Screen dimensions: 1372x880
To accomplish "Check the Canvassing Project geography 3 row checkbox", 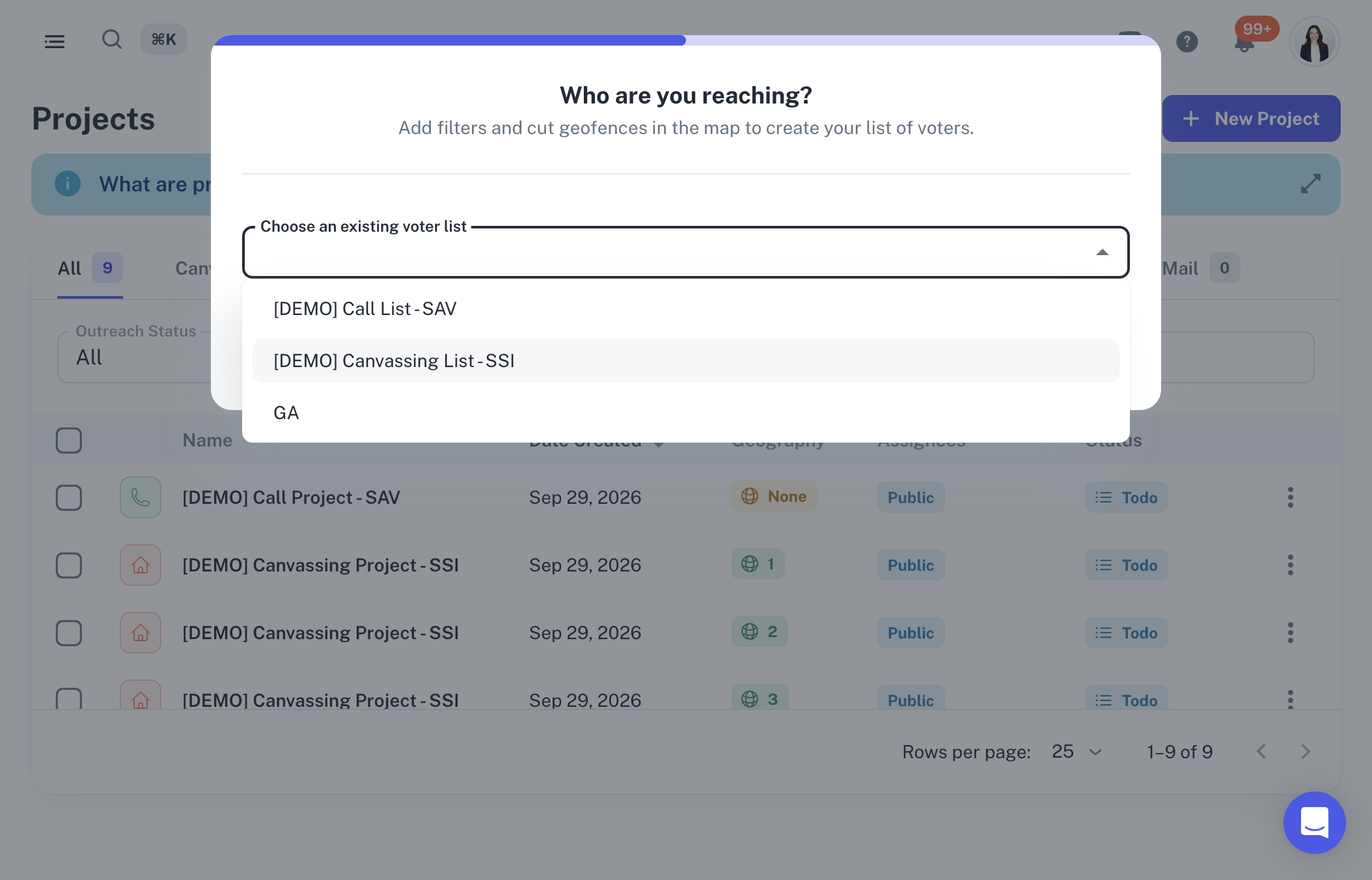I will tap(69, 699).
